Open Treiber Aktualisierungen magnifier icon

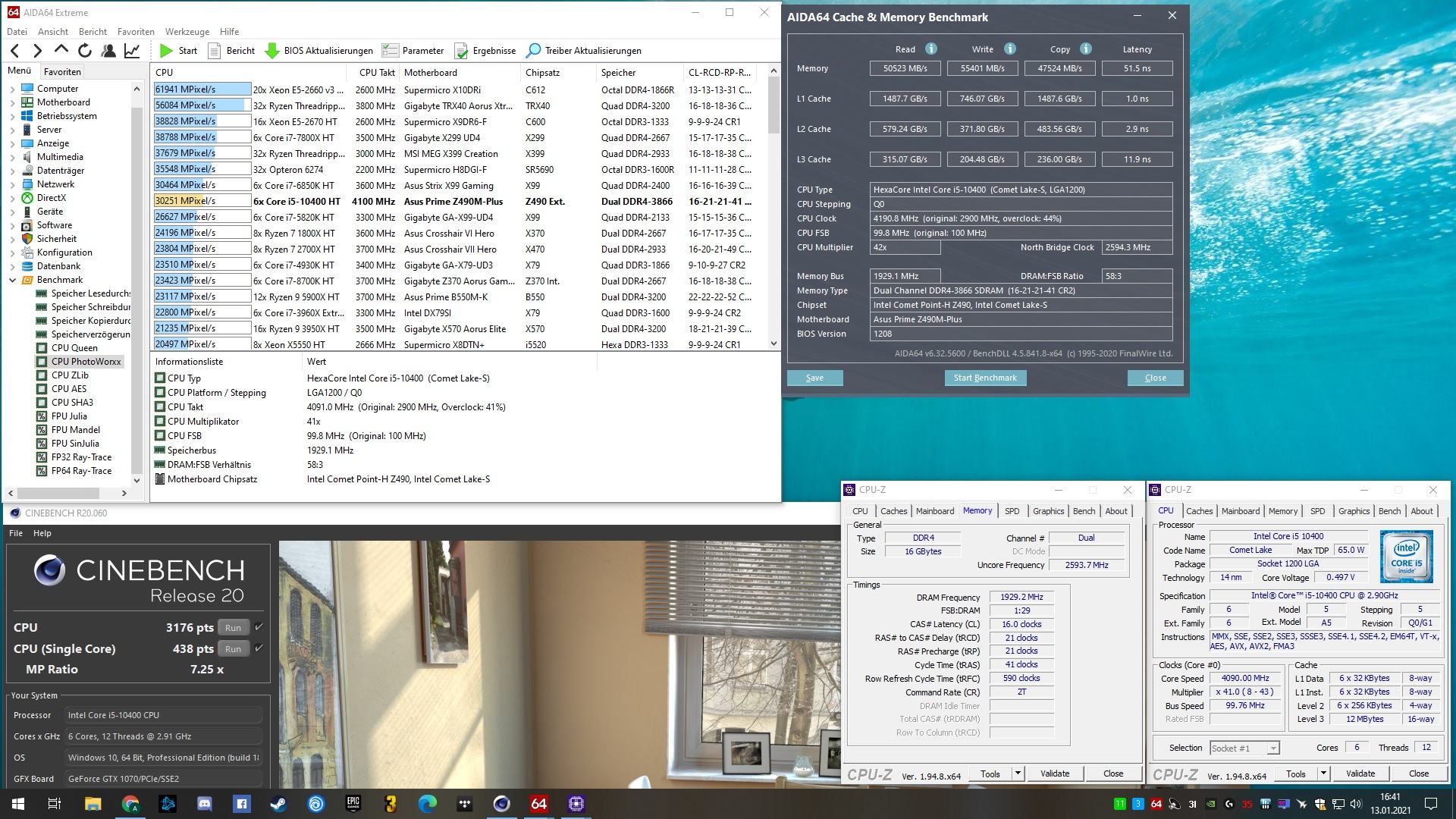coord(533,51)
